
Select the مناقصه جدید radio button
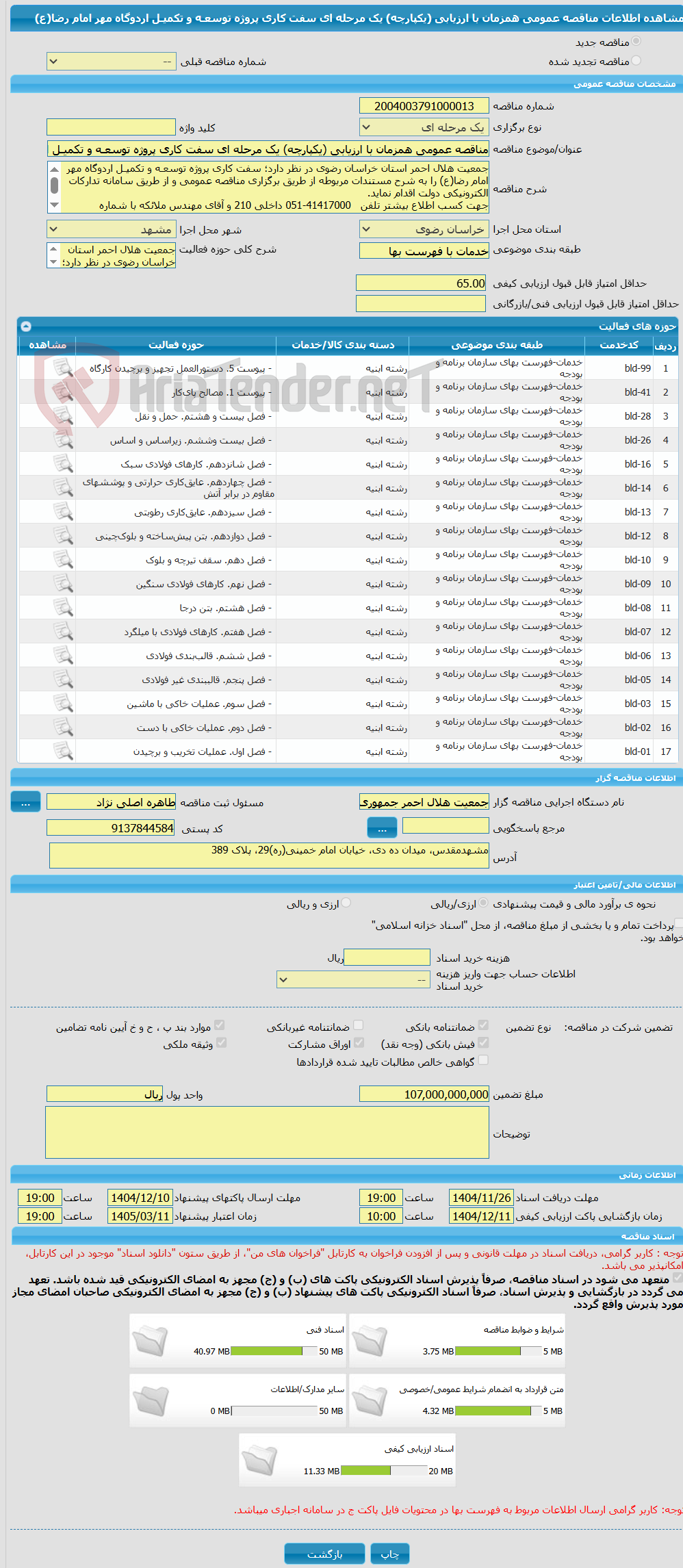tap(636, 42)
